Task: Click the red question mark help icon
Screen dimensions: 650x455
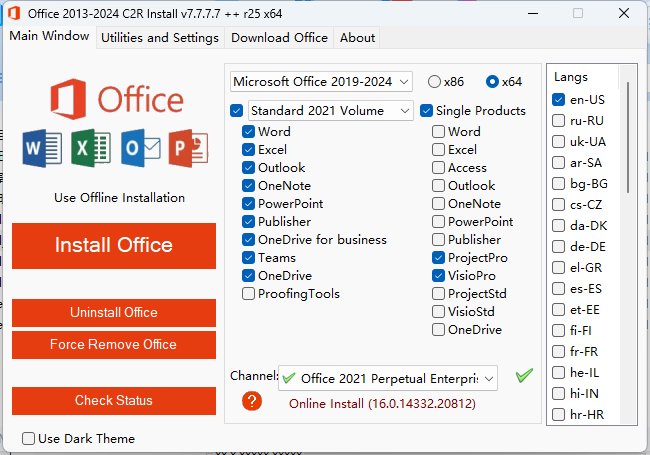Action: coord(252,401)
